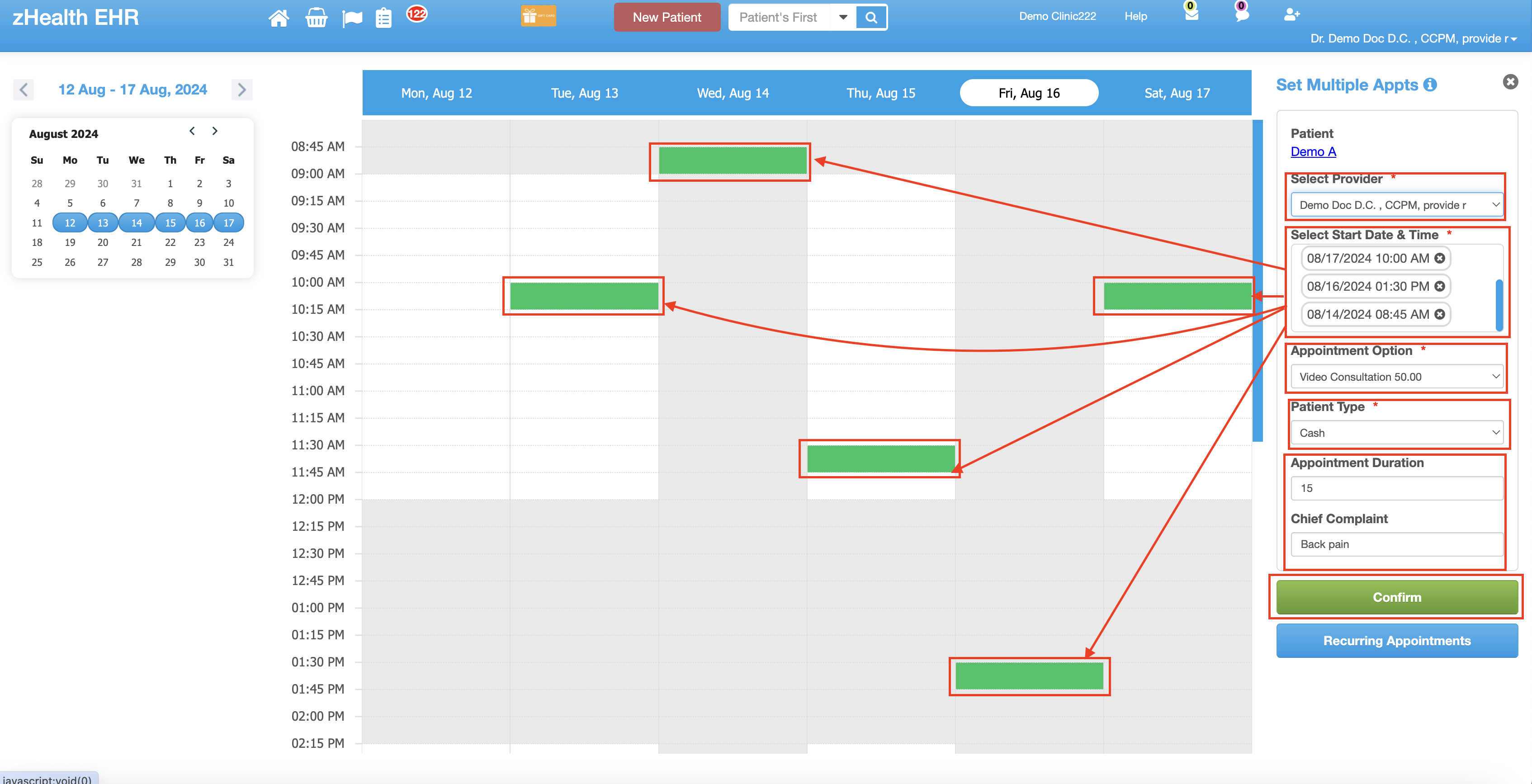Select the Wednesday 08:45 AM green slot
The width and height of the screenshot is (1532, 784).
(x=732, y=161)
